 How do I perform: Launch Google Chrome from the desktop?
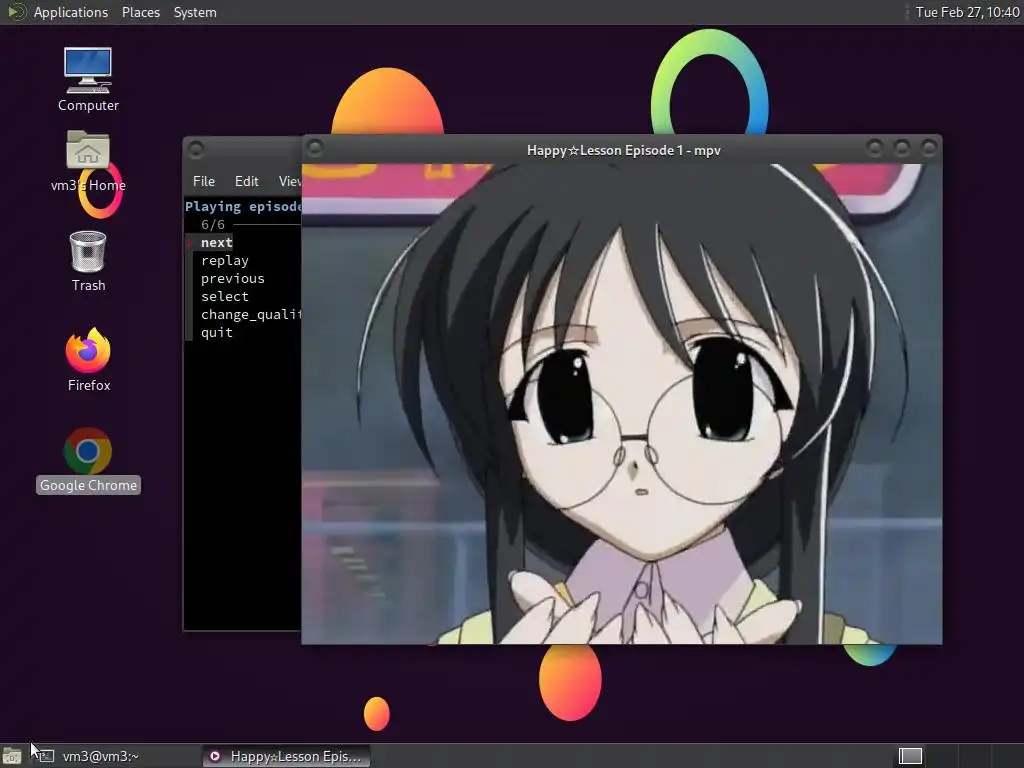pos(88,460)
